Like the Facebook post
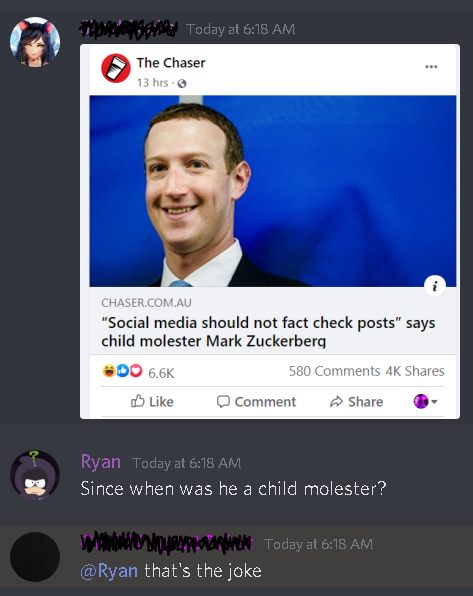 click(152, 401)
